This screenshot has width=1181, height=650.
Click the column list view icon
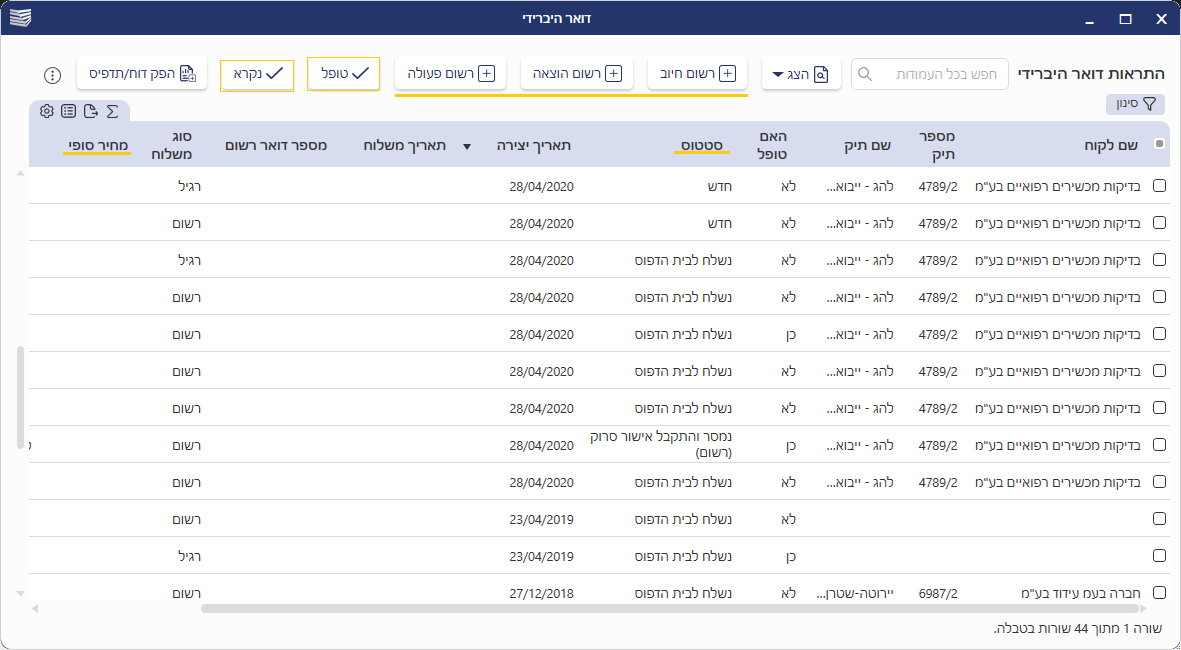68,111
